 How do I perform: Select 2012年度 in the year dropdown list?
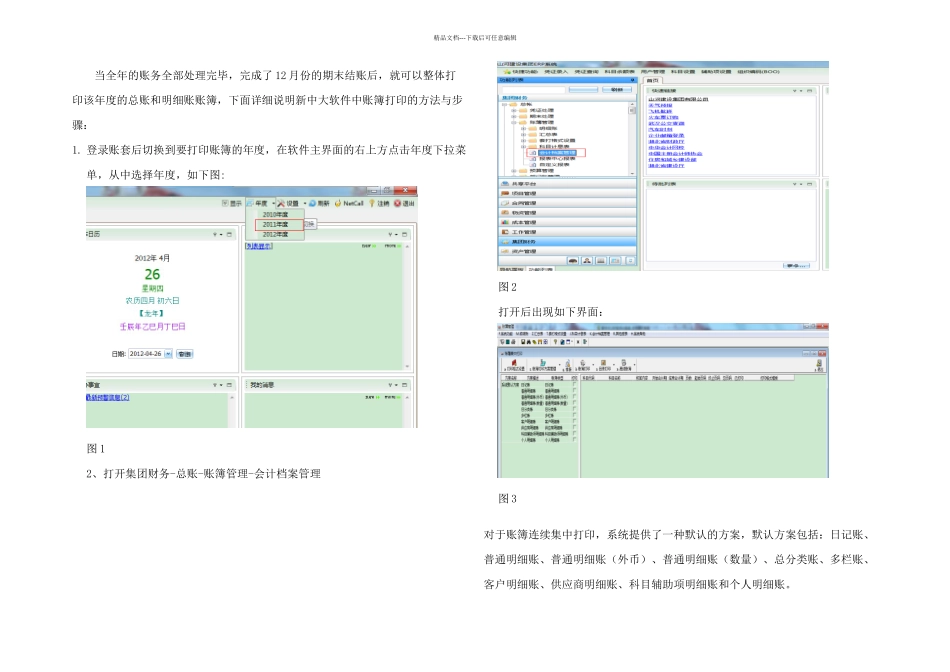pos(275,234)
